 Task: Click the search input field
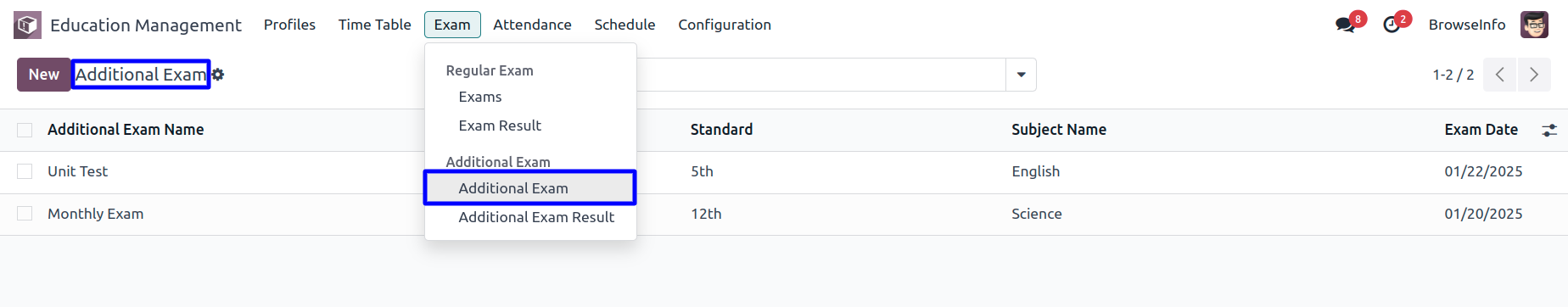coord(820,75)
